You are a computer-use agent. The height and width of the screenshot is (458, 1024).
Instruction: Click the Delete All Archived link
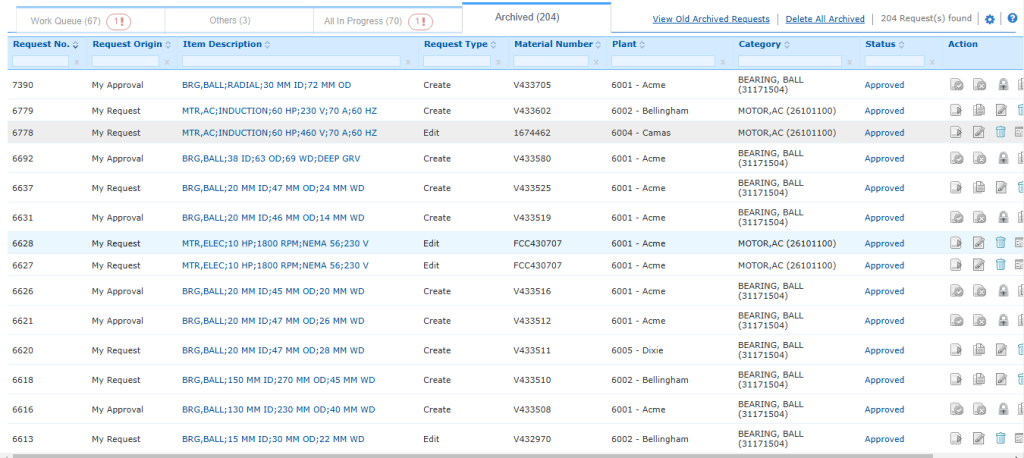pos(825,19)
